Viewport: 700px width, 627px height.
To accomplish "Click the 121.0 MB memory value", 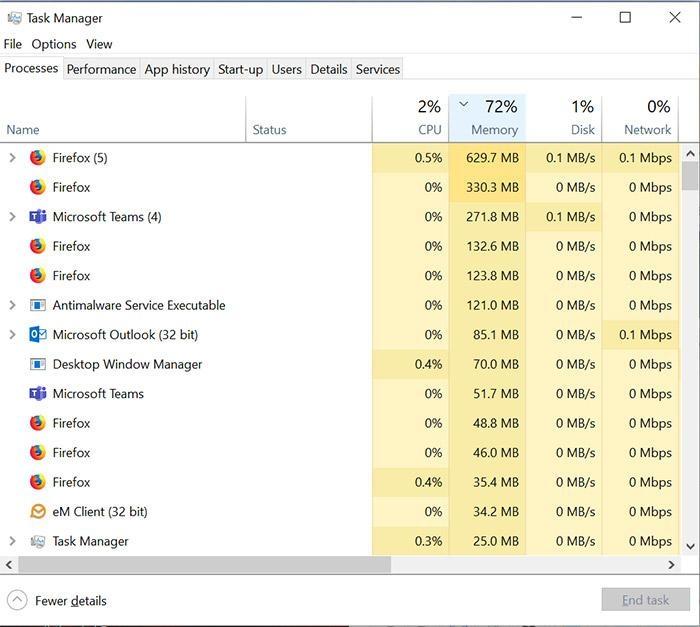I will (x=493, y=305).
